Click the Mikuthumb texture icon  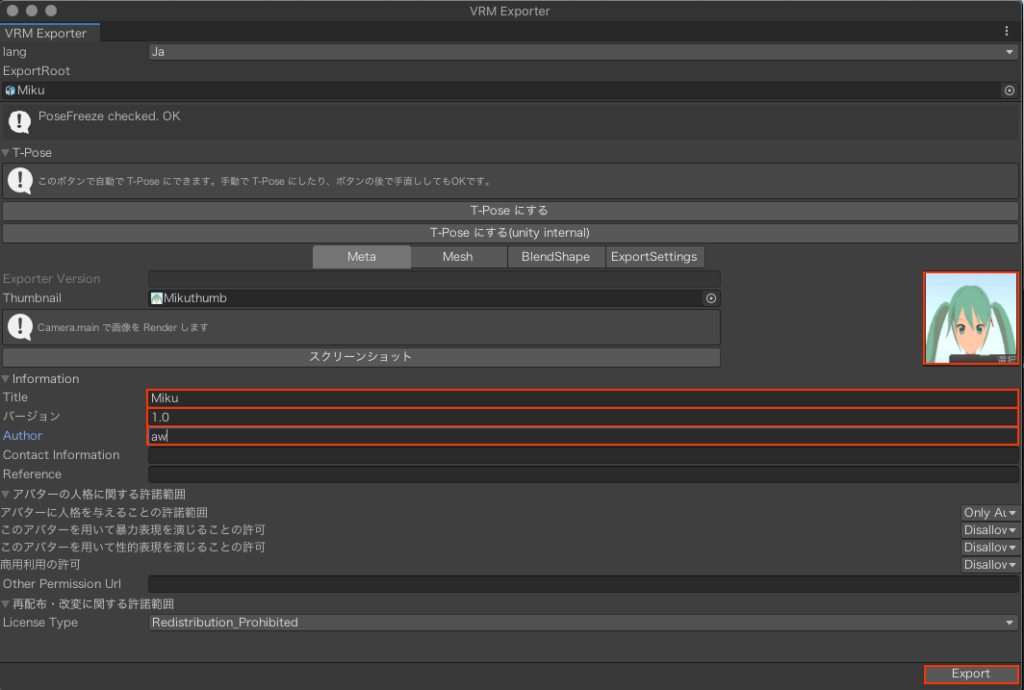tap(157, 298)
